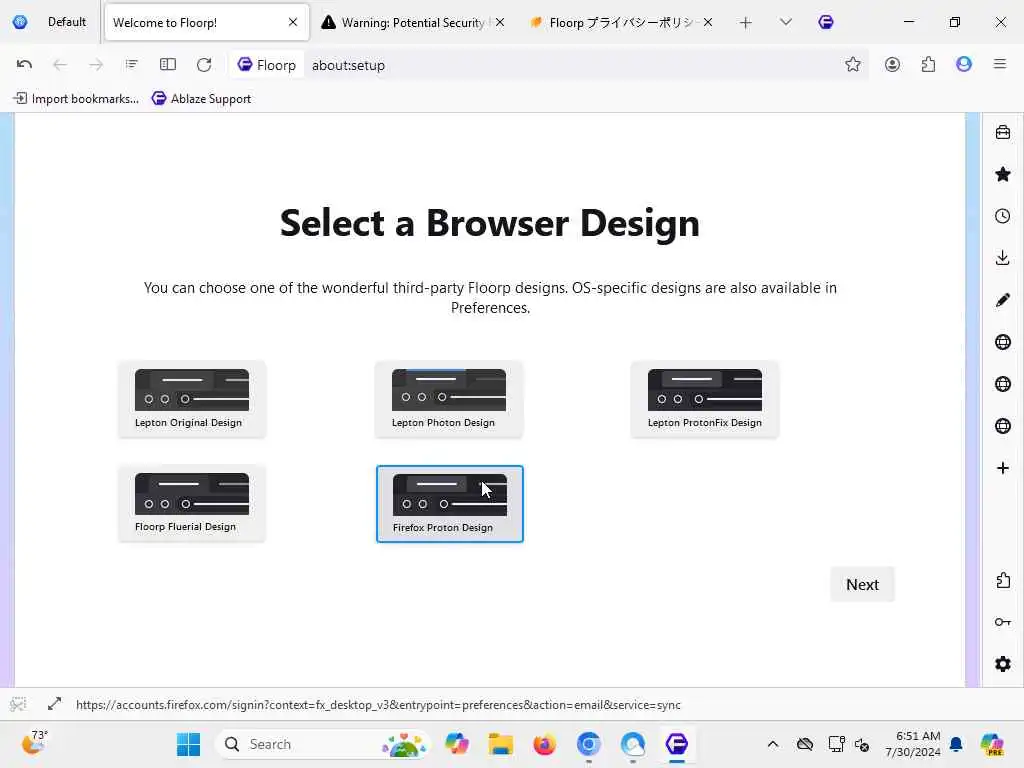Open the taskbar clock and date

click(x=913, y=744)
